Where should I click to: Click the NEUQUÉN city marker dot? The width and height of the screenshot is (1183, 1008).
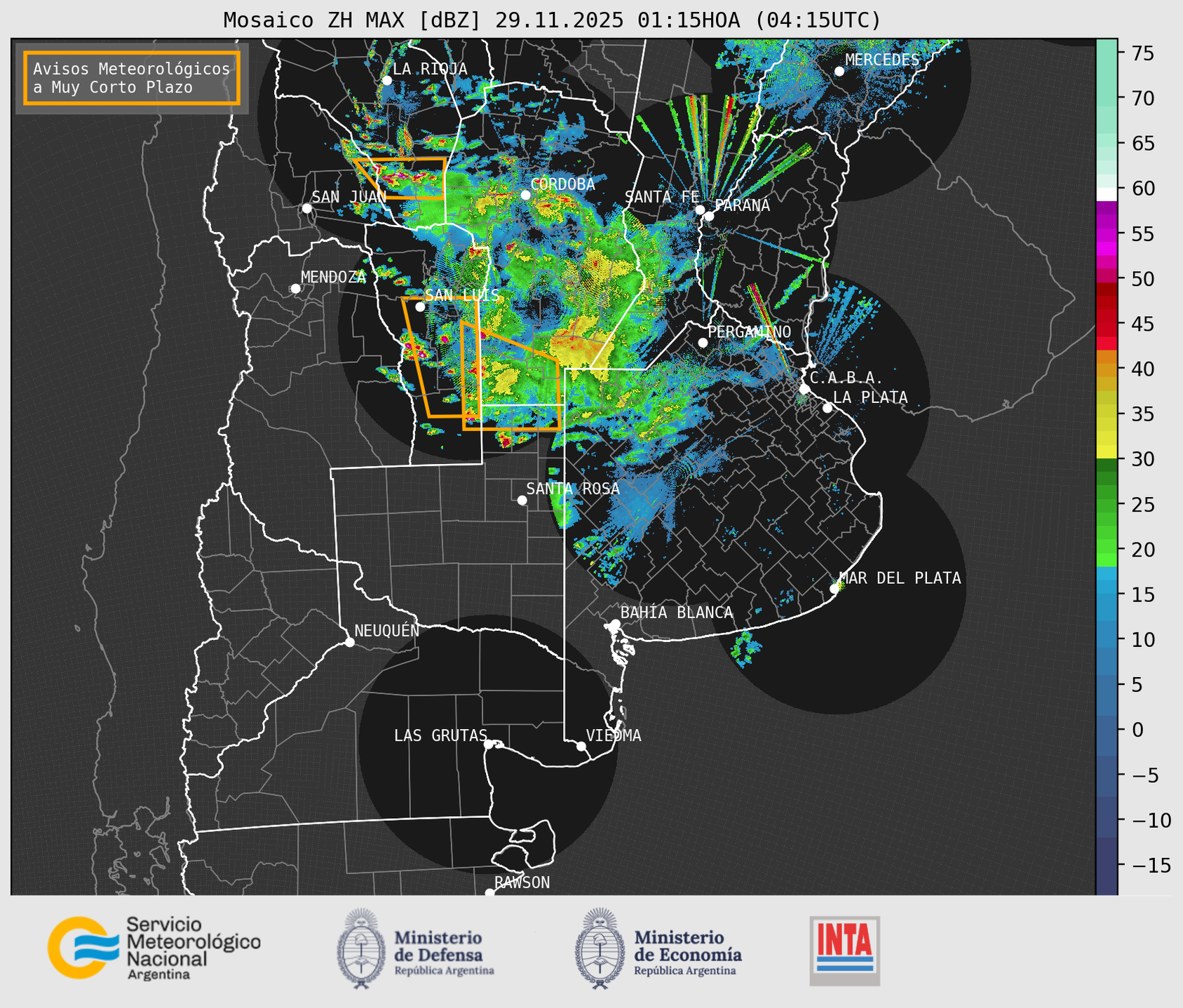pos(349,642)
